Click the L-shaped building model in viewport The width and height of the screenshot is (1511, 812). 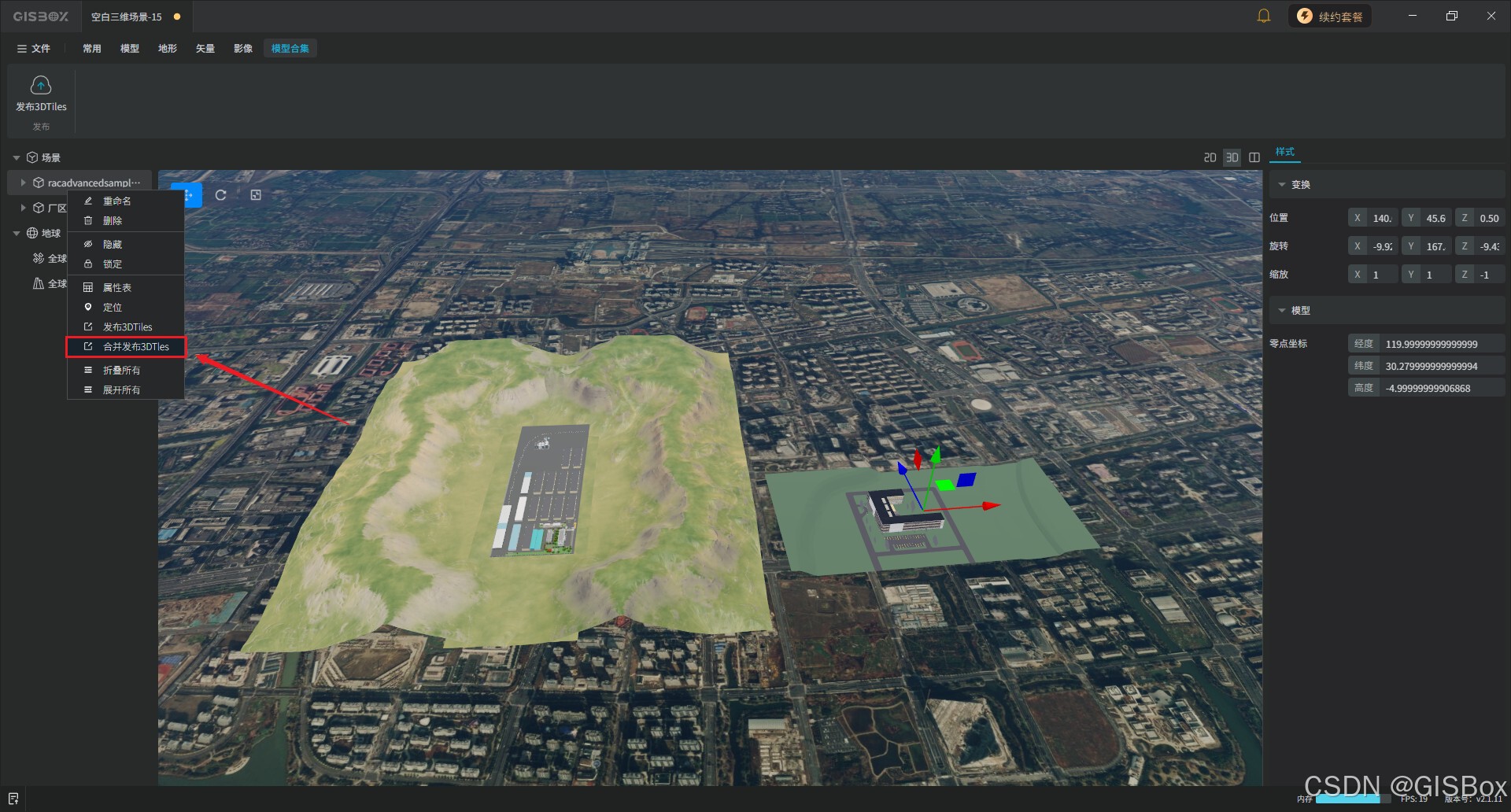905,511
